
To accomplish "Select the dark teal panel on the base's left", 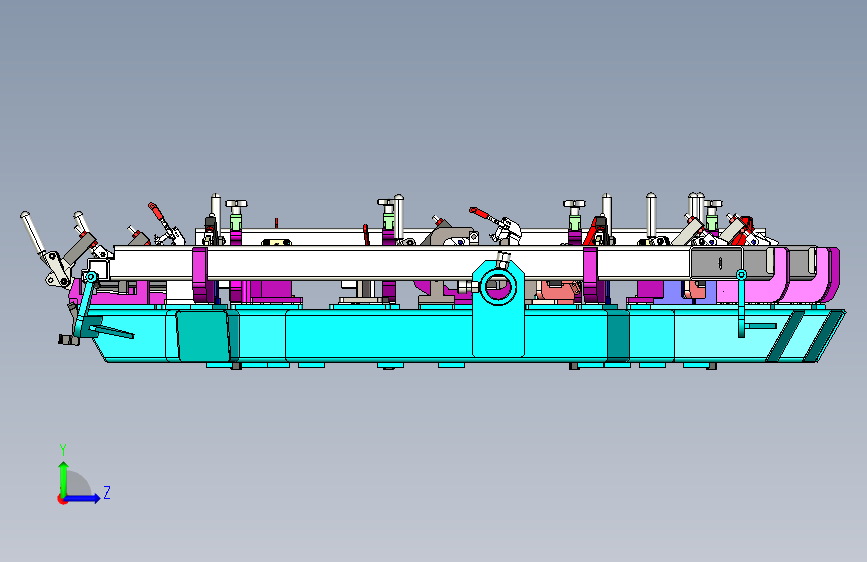I will (202, 335).
